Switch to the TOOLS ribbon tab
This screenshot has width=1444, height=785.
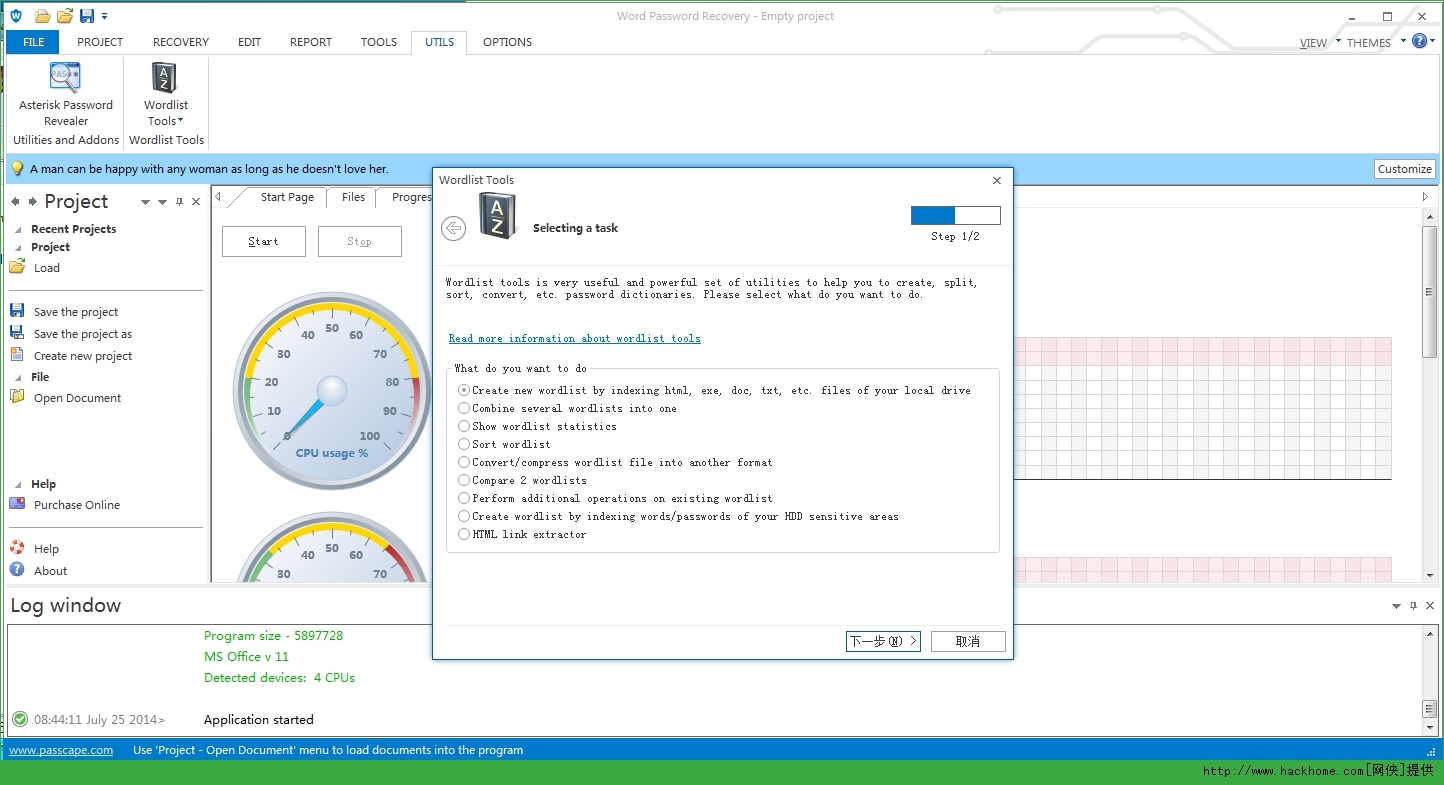pyautogui.click(x=379, y=42)
